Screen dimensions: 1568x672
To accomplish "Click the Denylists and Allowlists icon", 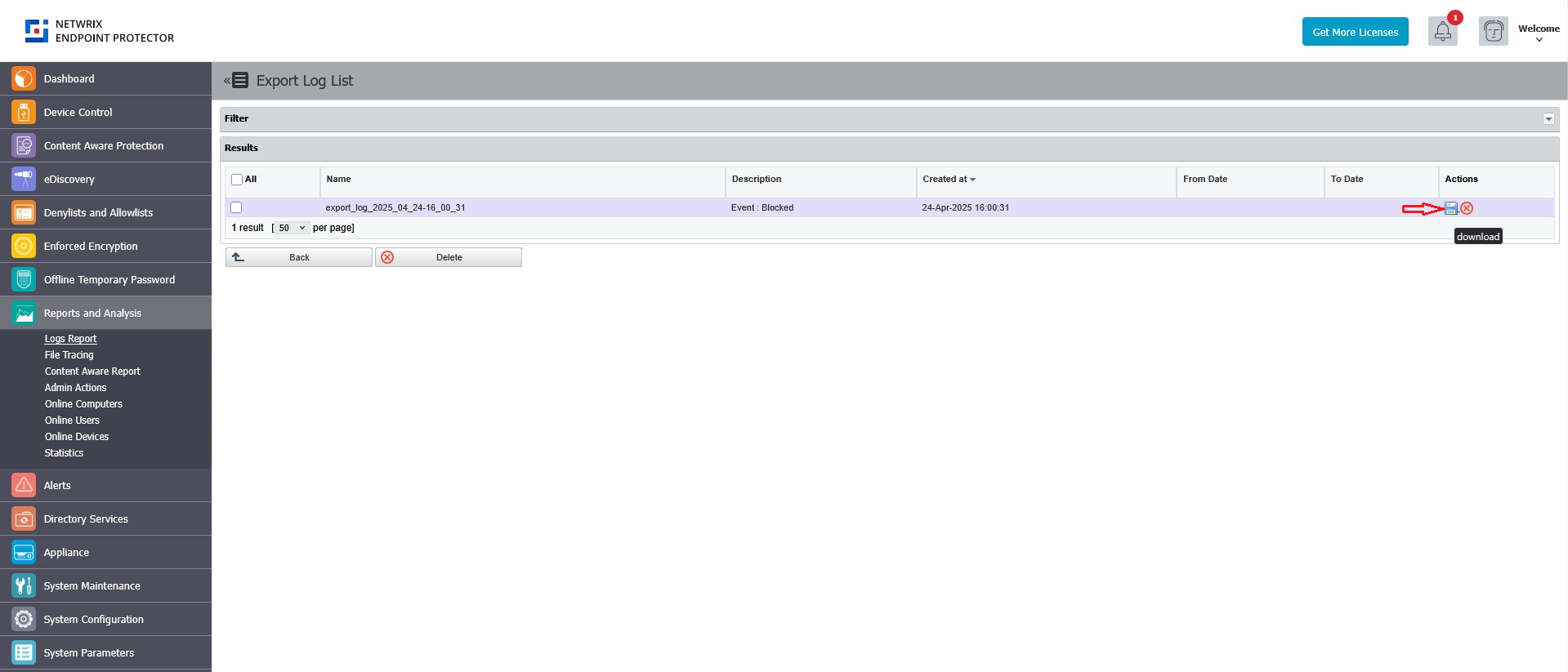I will pos(24,212).
